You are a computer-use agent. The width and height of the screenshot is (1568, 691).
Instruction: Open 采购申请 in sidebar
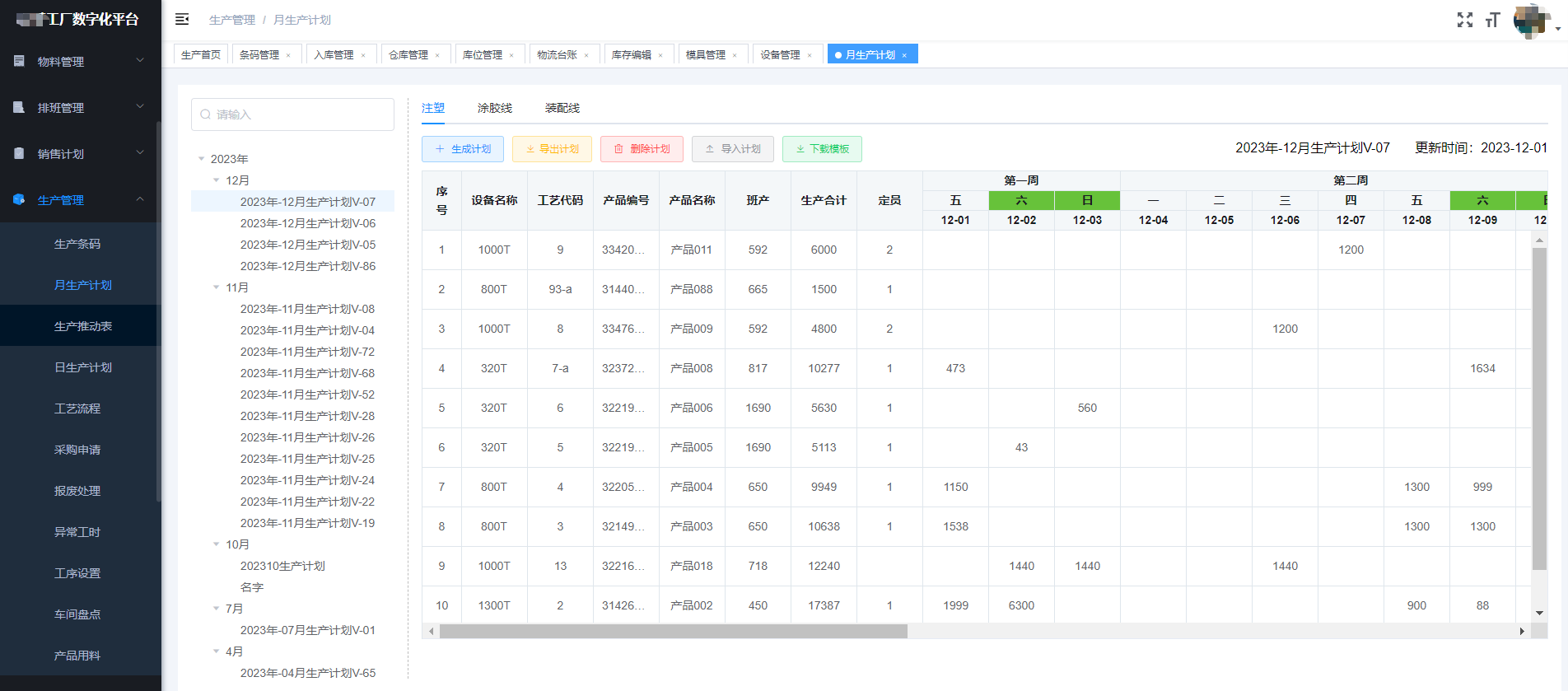pos(77,450)
